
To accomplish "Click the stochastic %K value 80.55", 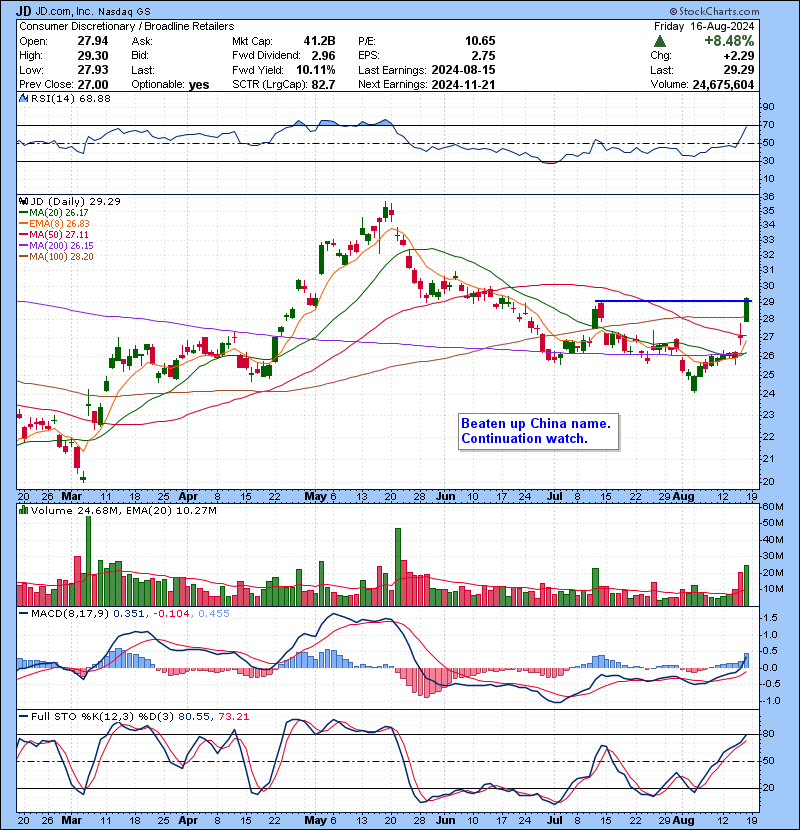I will click(x=194, y=716).
